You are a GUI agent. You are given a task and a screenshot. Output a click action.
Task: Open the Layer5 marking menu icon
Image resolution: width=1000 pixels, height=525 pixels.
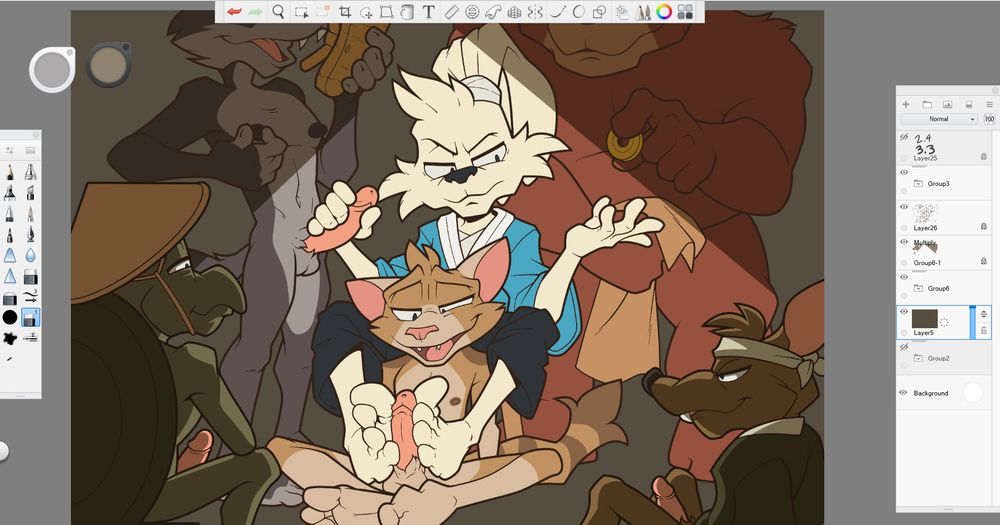click(x=945, y=323)
